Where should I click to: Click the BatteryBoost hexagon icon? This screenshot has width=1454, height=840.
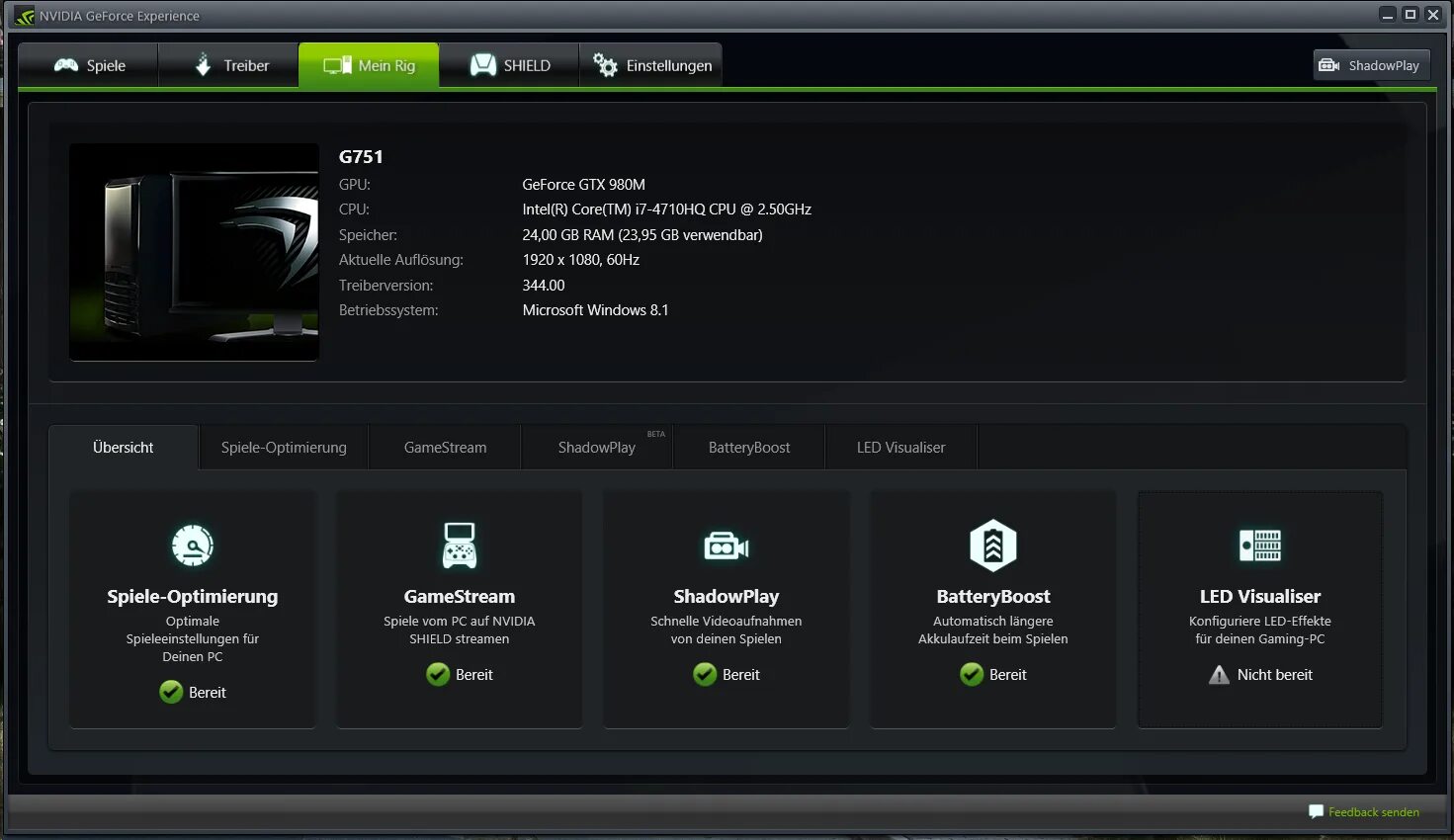(993, 546)
